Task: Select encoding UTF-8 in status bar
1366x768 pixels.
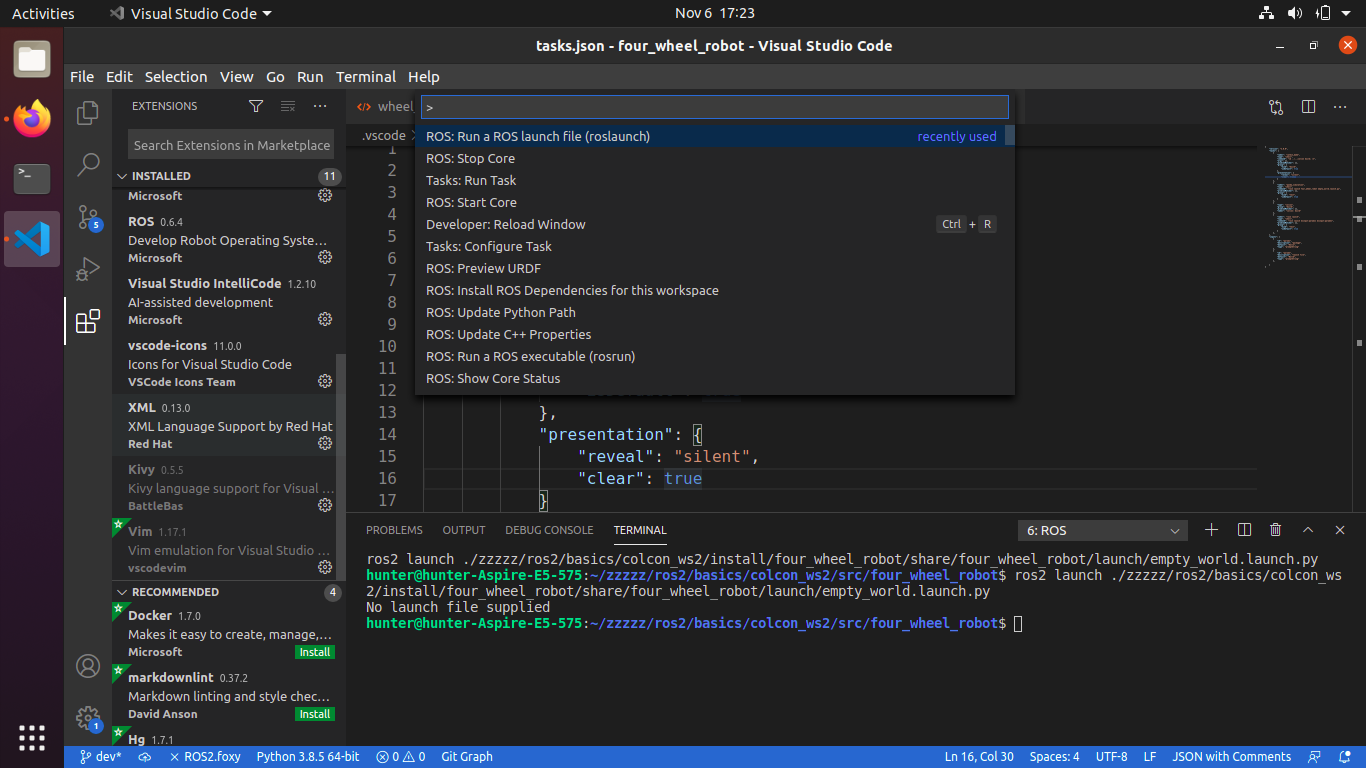Action: click(x=1111, y=757)
